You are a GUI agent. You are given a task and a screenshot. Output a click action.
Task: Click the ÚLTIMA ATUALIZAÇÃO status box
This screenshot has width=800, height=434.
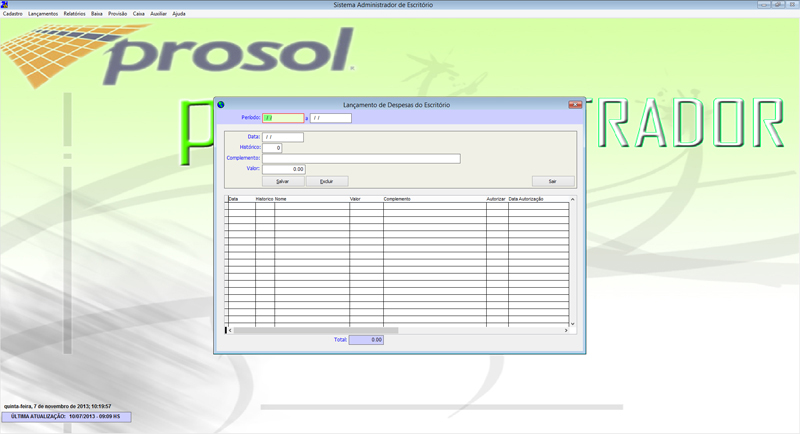click(66, 417)
